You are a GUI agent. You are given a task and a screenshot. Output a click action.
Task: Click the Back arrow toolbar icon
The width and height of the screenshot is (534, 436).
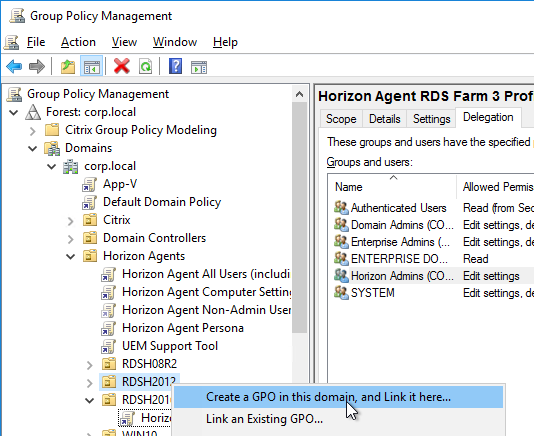pos(14,66)
